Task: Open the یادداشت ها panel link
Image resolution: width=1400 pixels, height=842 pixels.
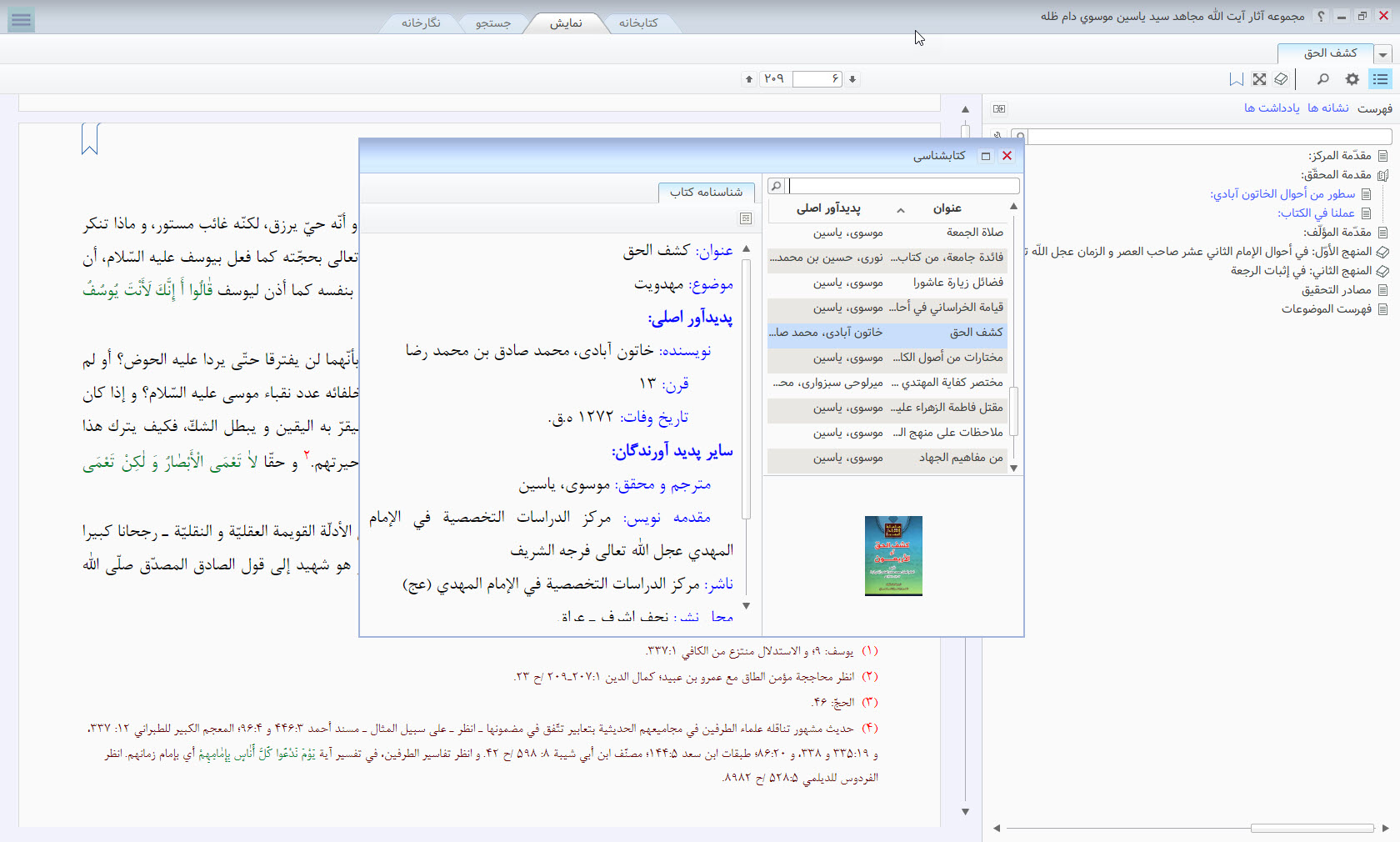Action: 1272,108
